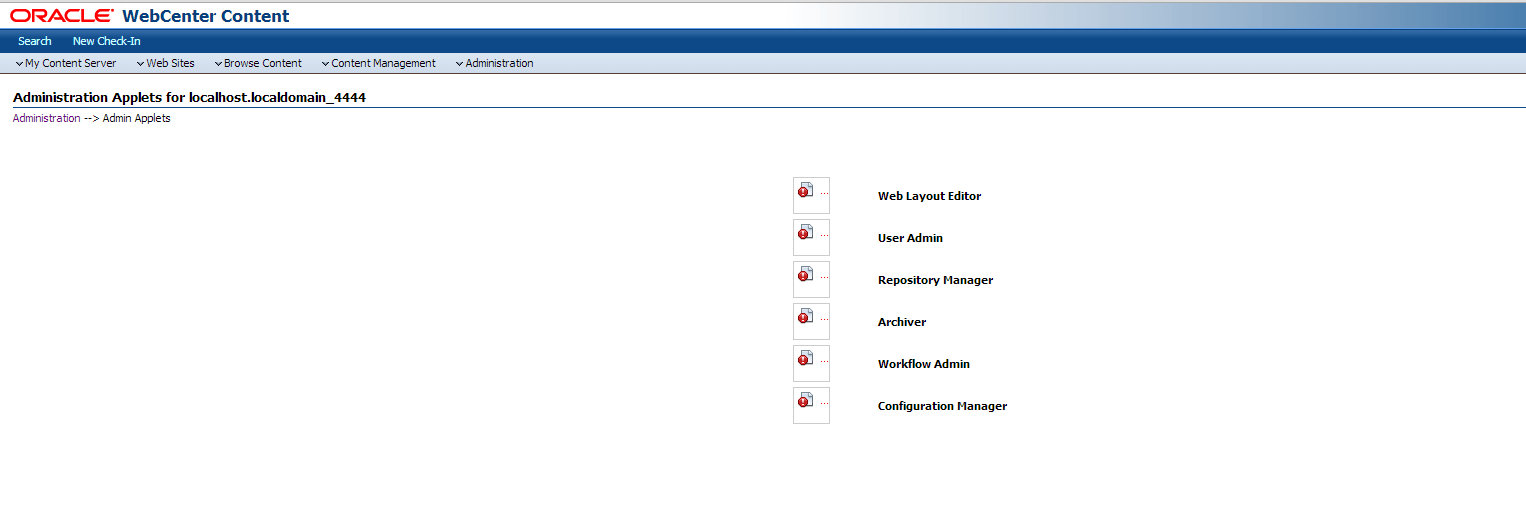Image resolution: width=1526 pixels, height=515 pixels.
Task: Expand the My Content Server menu
Action: pyautogui.click(x=66, y=63)
